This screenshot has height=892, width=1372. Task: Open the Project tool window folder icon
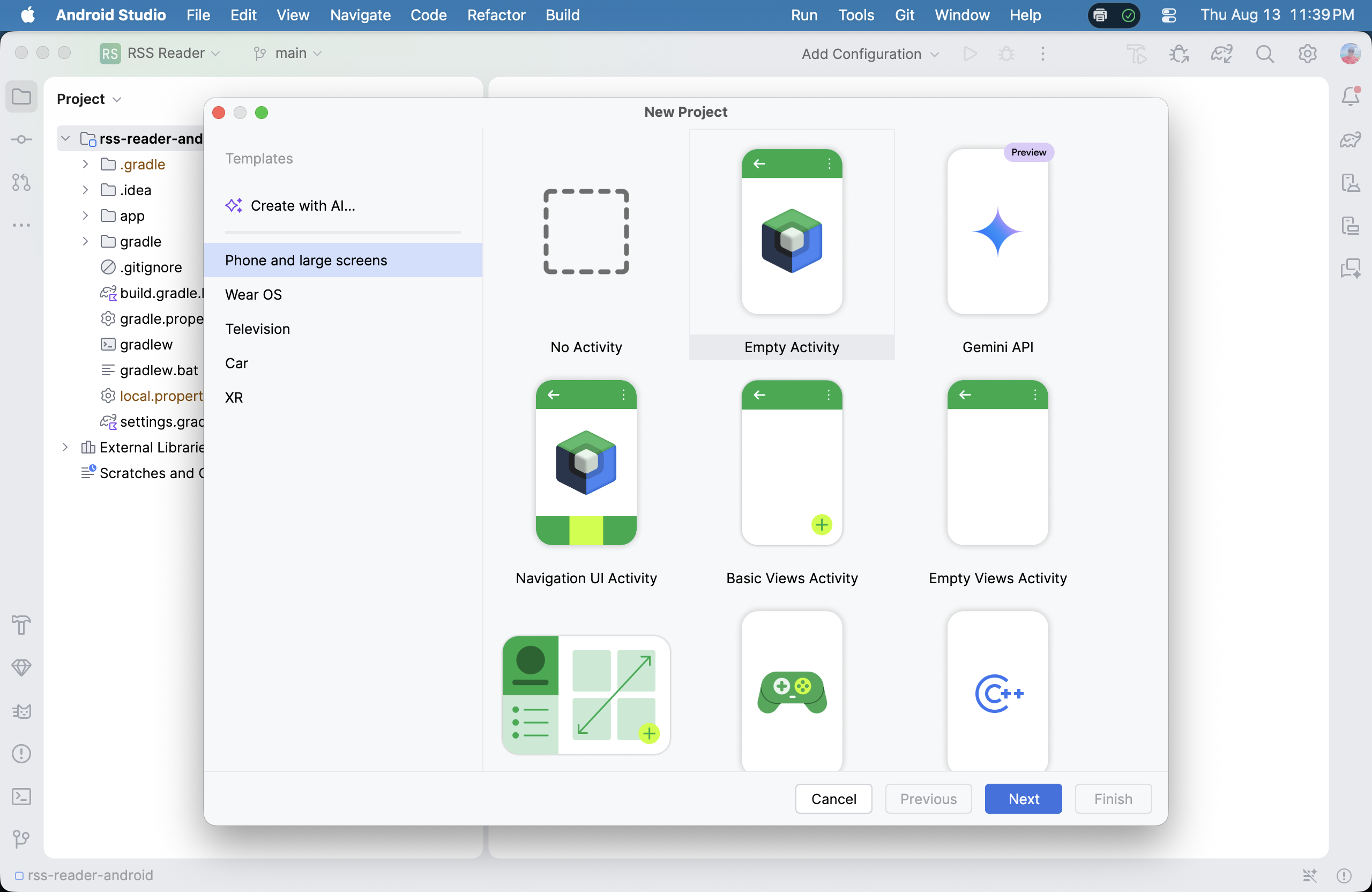21,97
